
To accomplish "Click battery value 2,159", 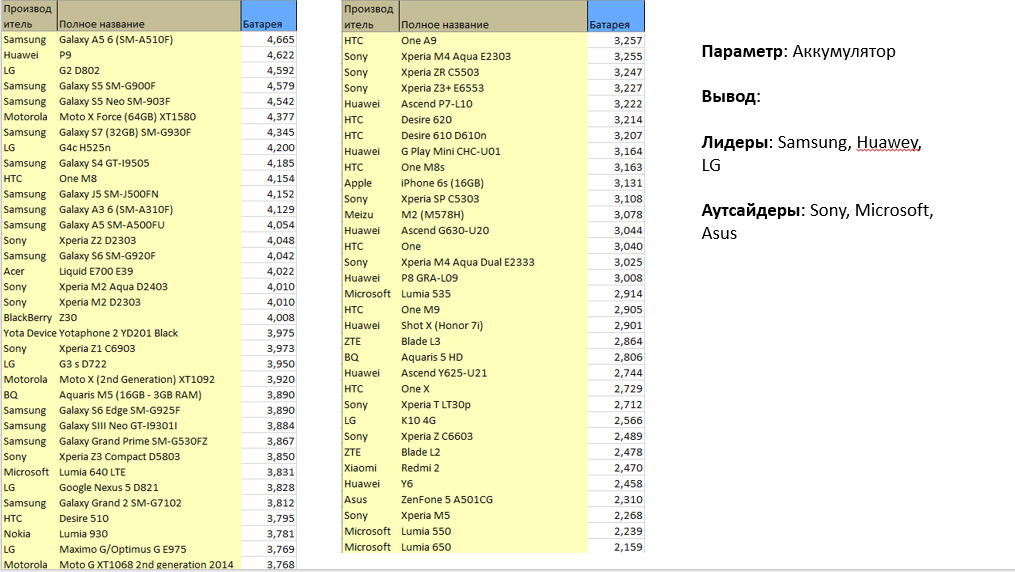I will (x=616, y=547).
